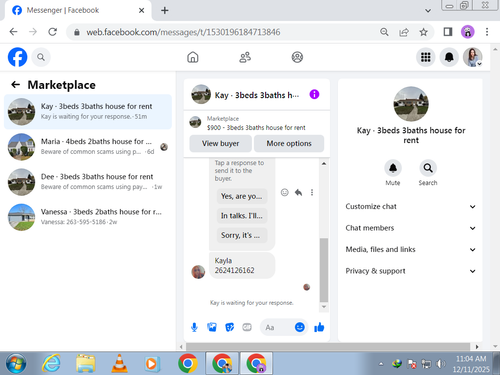Screen dimensions: 500x375
Task: Open more message options three dots
Action: pos(312,192)
